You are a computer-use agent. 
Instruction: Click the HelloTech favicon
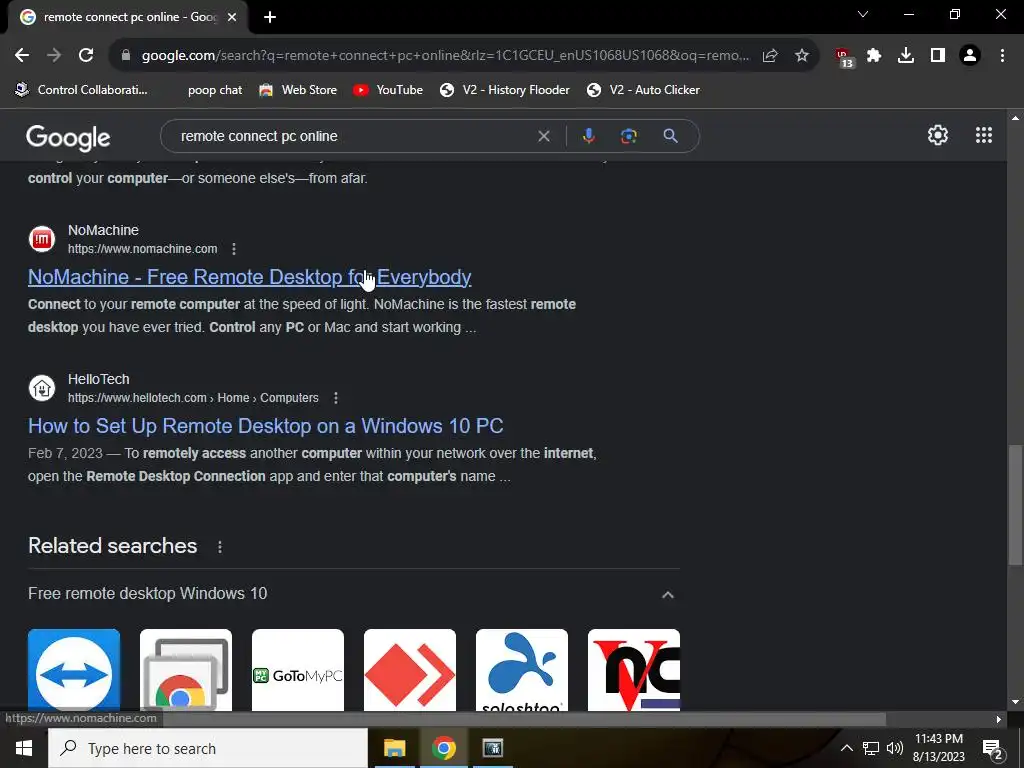click(x=42, y=388)
